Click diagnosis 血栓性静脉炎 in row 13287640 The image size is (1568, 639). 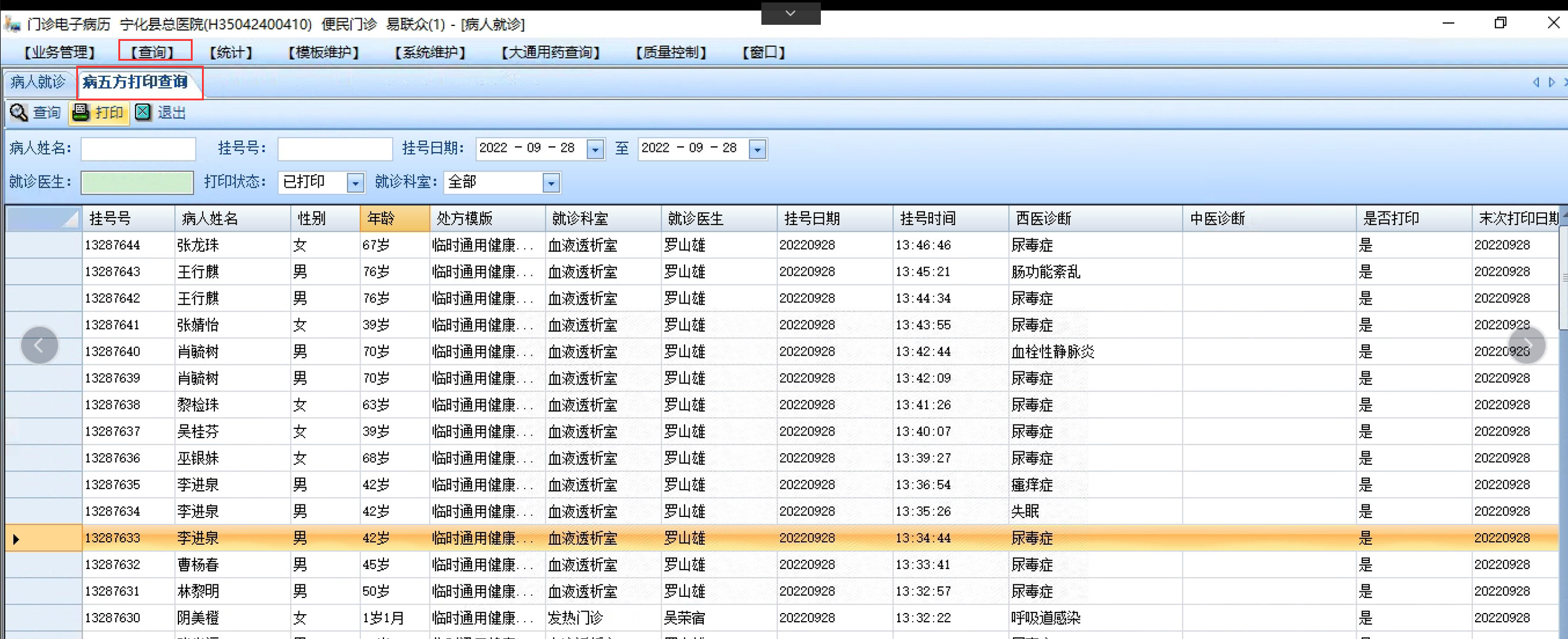(x=1053, y=352)
